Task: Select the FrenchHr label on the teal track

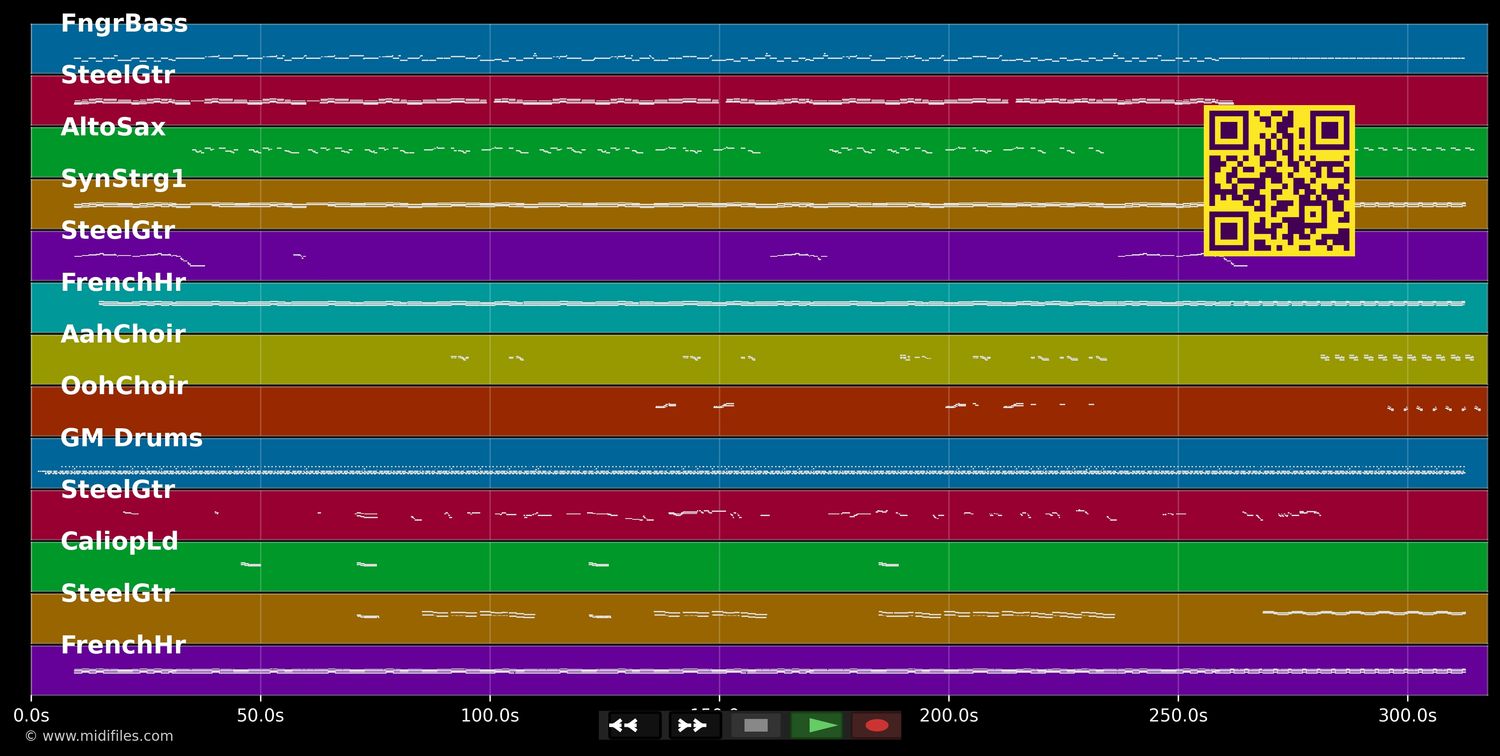Action: [123, 283]
